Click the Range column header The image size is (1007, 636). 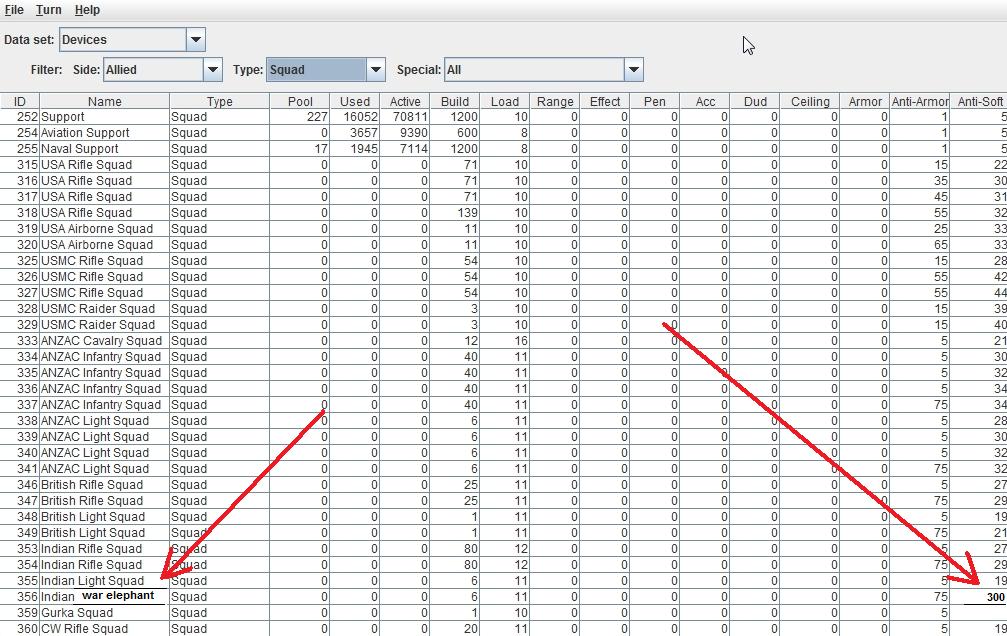point(555,102)
